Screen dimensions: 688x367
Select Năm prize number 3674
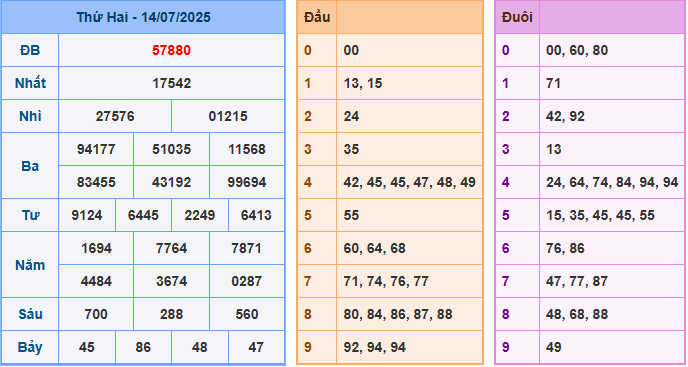point(172,281)
